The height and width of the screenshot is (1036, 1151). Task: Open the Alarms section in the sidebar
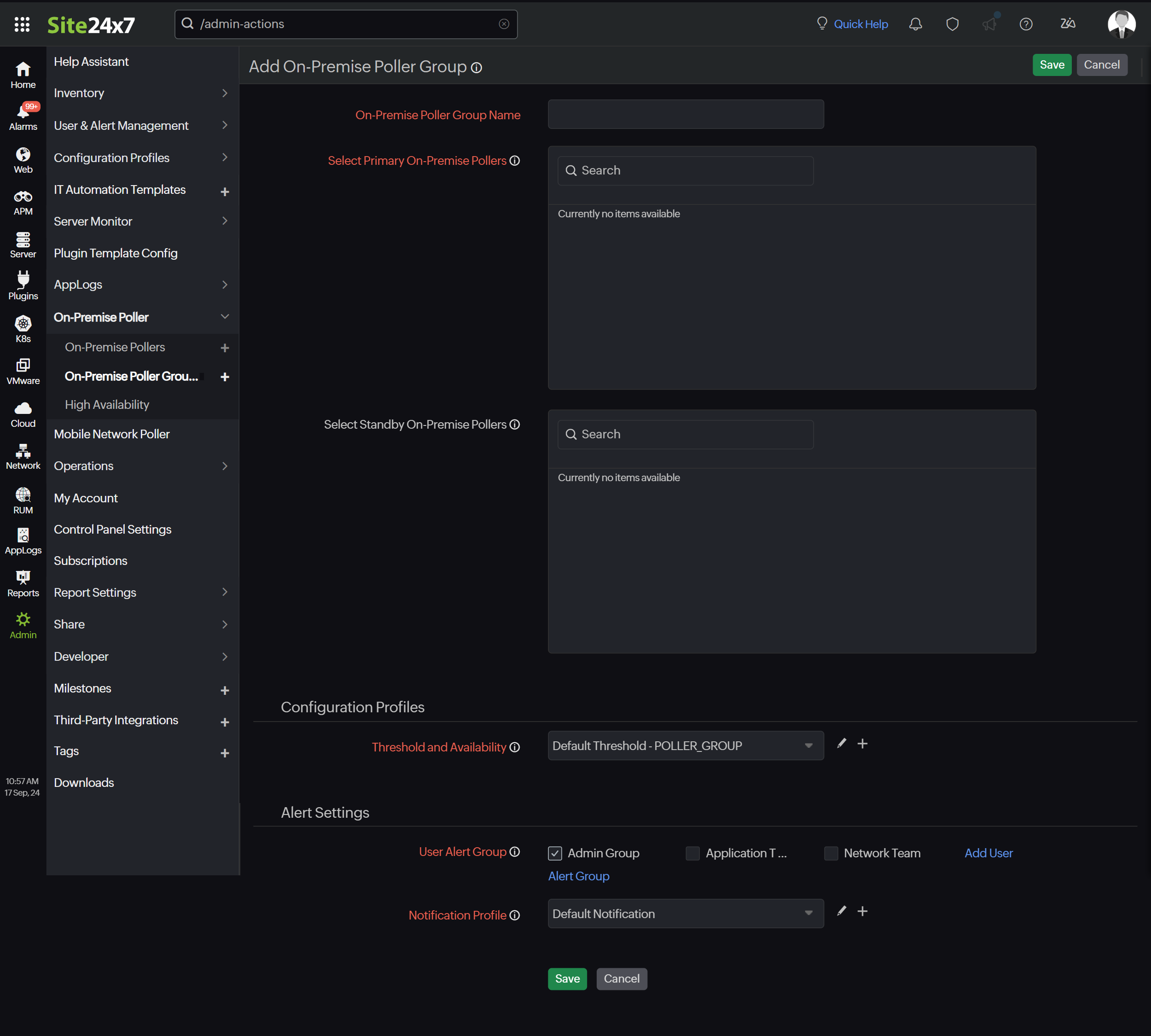(23, 116)
